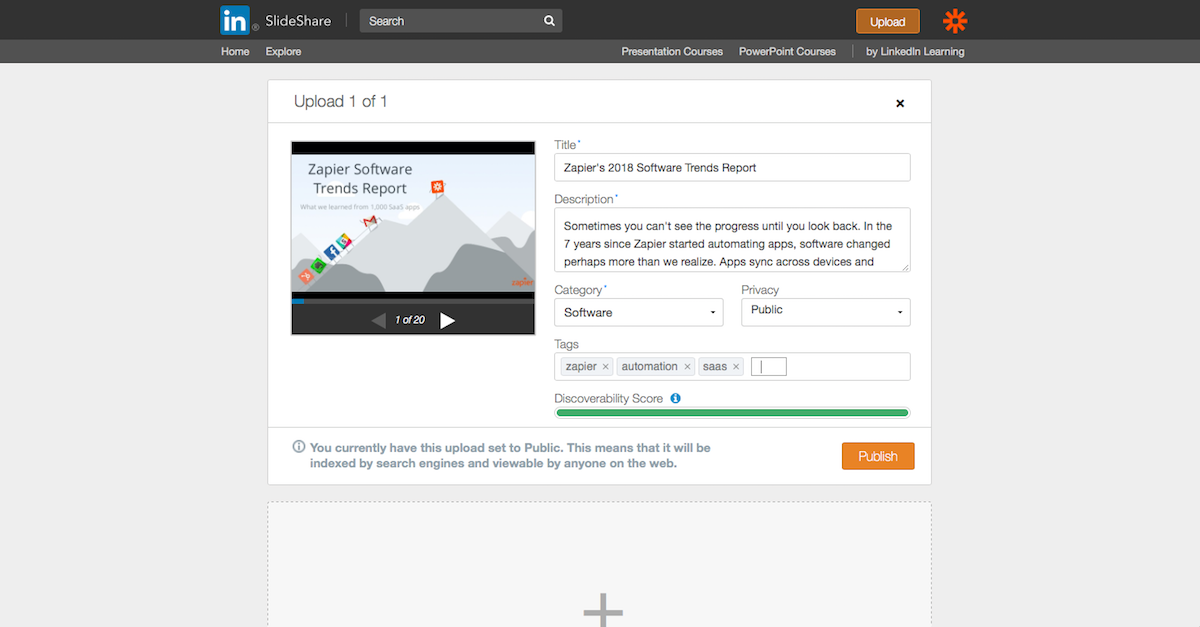Open PowerPoint Courses link
1200x627 pixels.
pyautogui.click(x=787, y=51)
